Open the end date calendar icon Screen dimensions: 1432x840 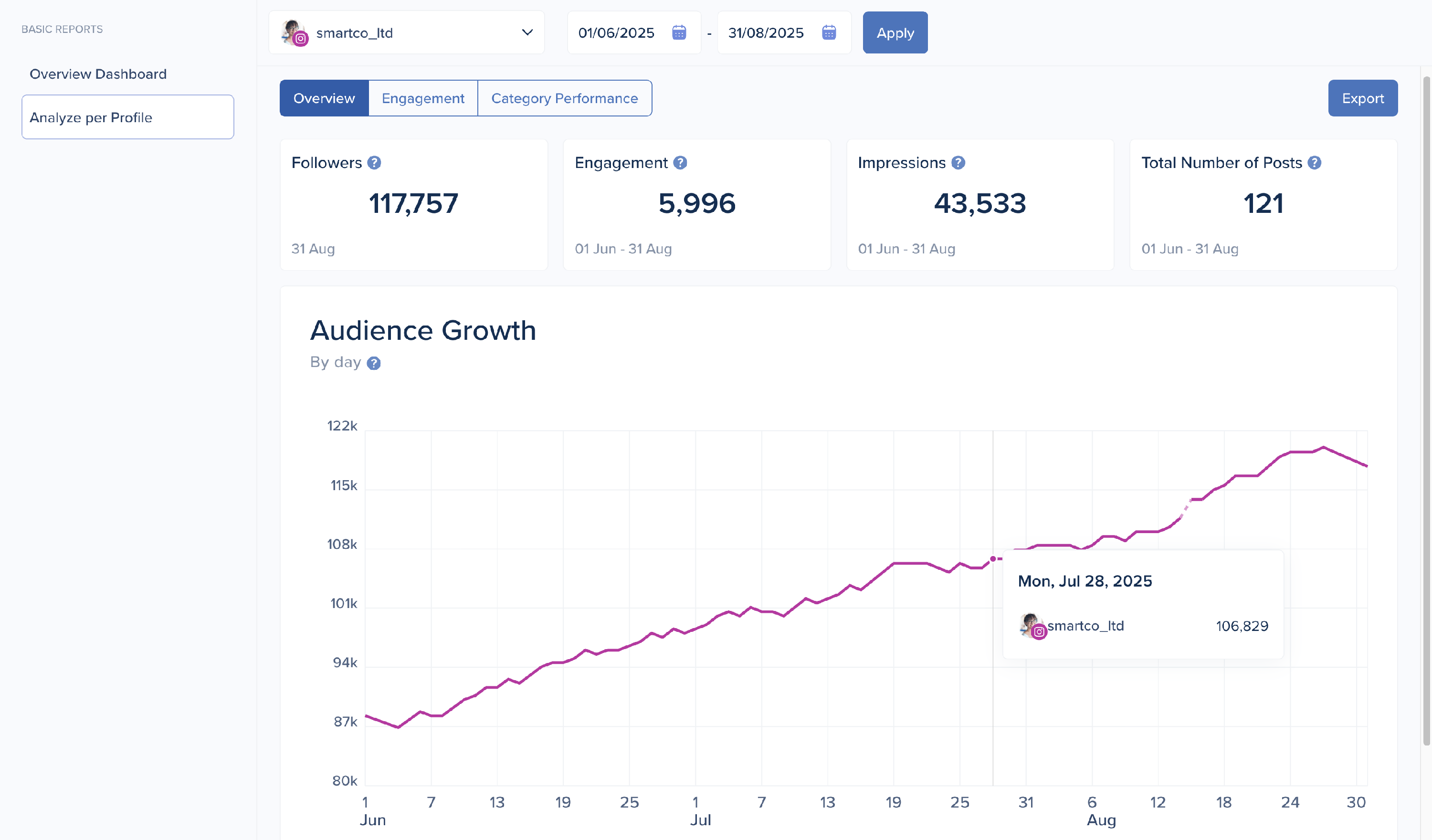829,33
